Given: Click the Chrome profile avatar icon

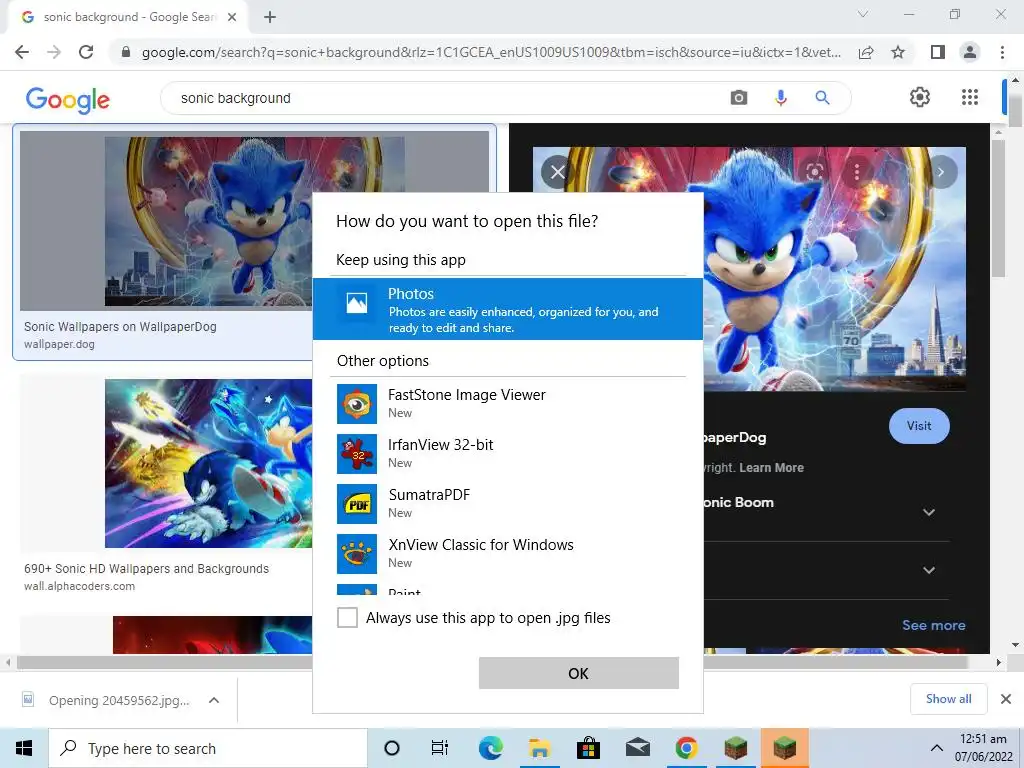Looking at the screenshot, I should [970, 52].
